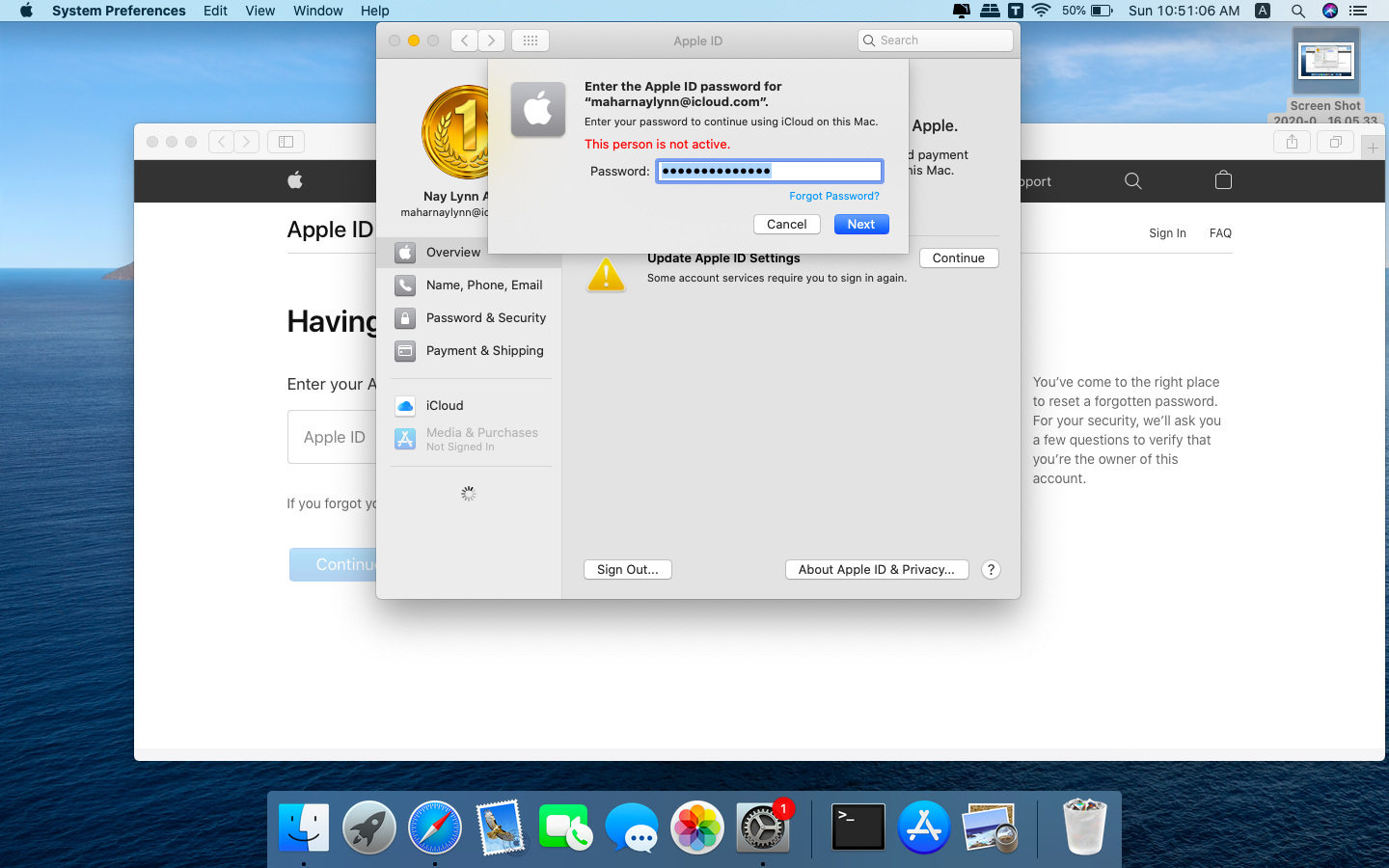Go back in System Preferences

click(x=464, y=41)
